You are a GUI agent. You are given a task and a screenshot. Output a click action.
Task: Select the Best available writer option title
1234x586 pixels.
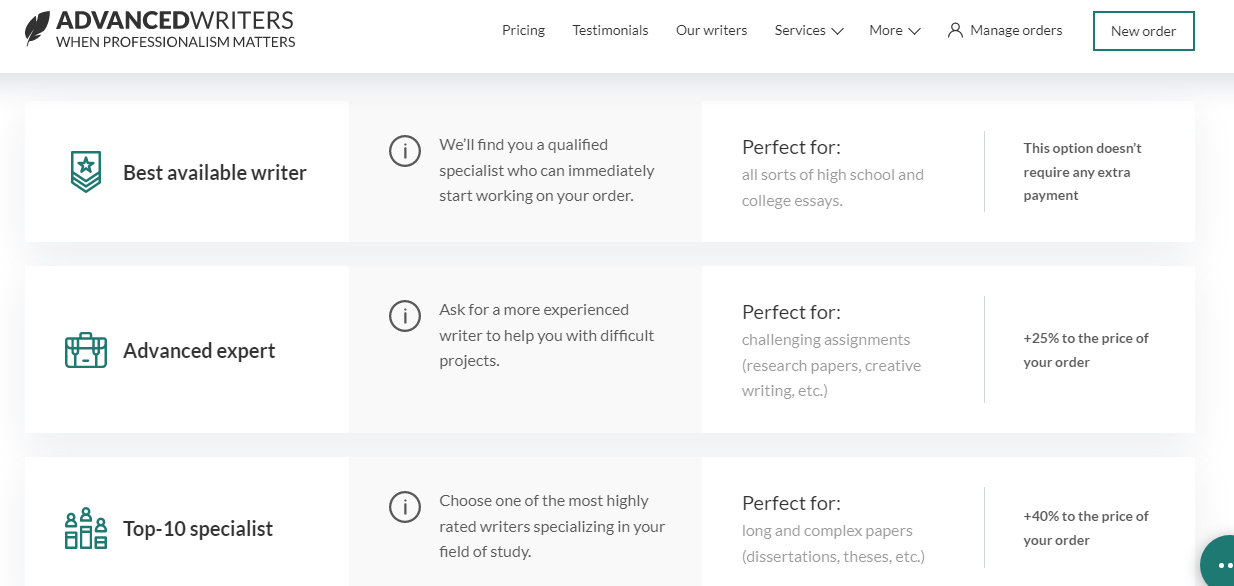click(215, 172)
